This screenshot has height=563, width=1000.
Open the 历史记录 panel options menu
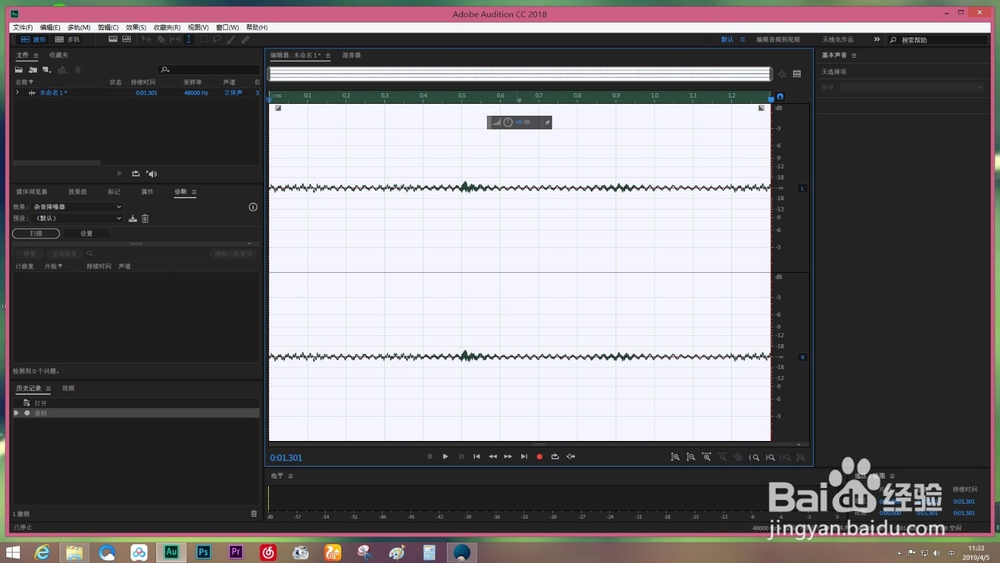coord(48,388)
